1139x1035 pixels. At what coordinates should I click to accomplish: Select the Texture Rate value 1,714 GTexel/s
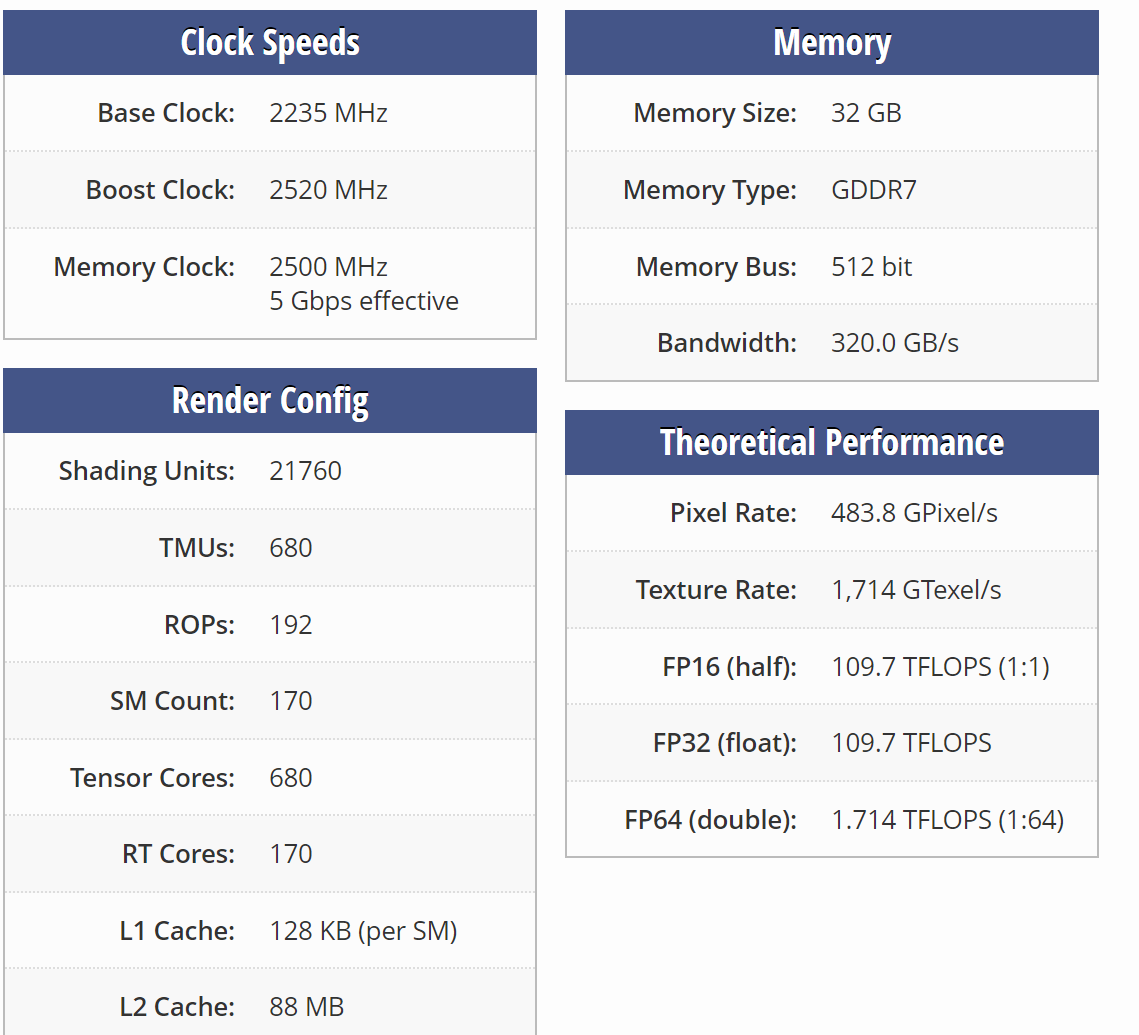click(916, 590)
